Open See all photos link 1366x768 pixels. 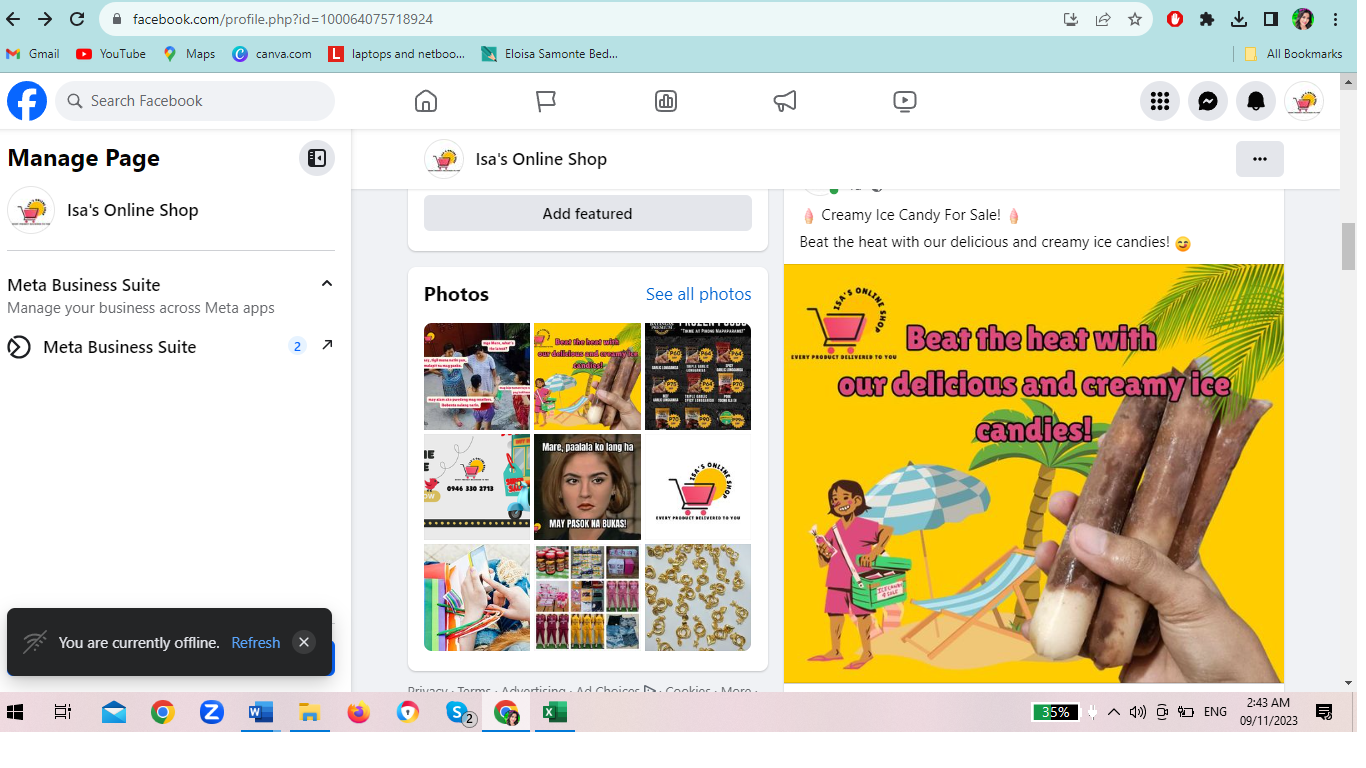click(x=699, y=294)
